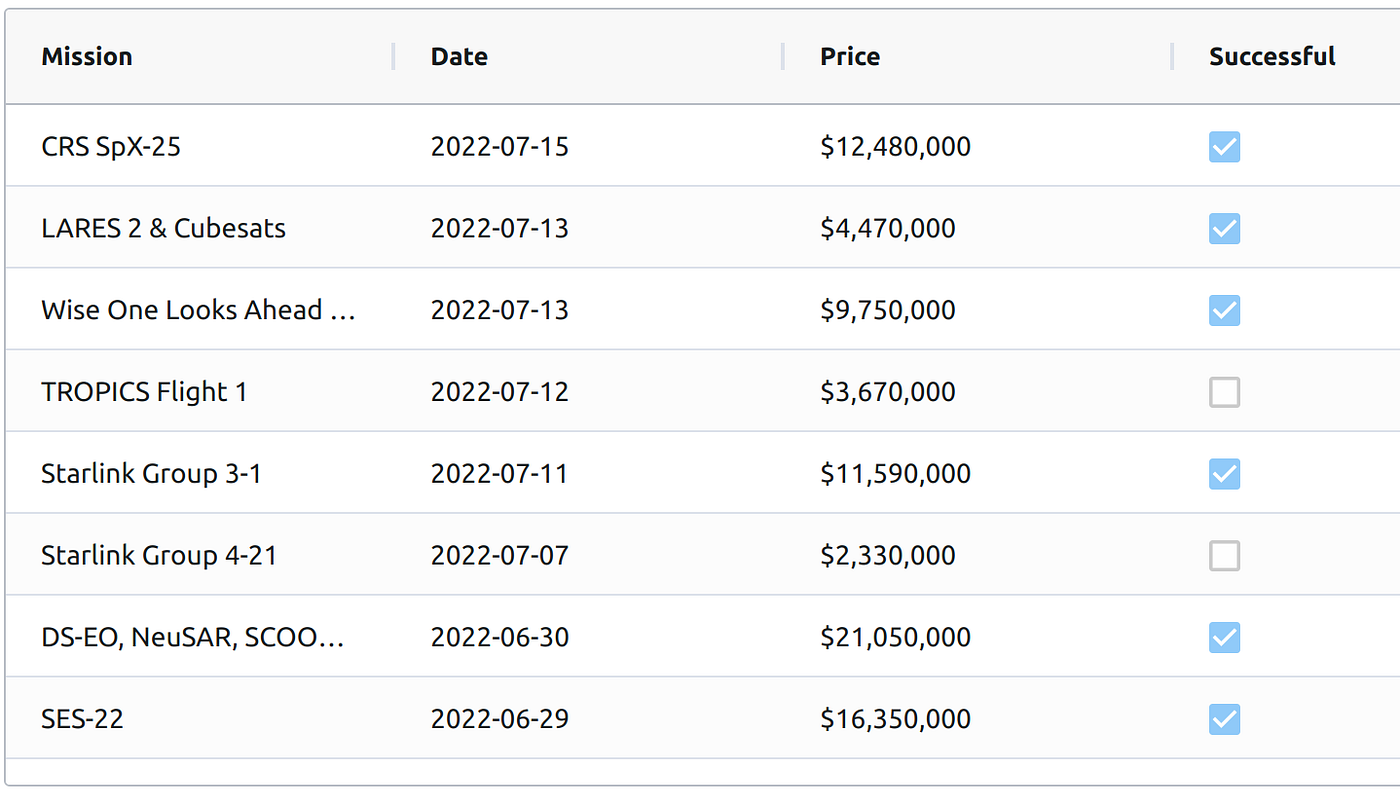Uncheck Successful box in DS-EO, NeuSAR row
This screenshot has width=1400, height=802.
(x=1224, y=637)
